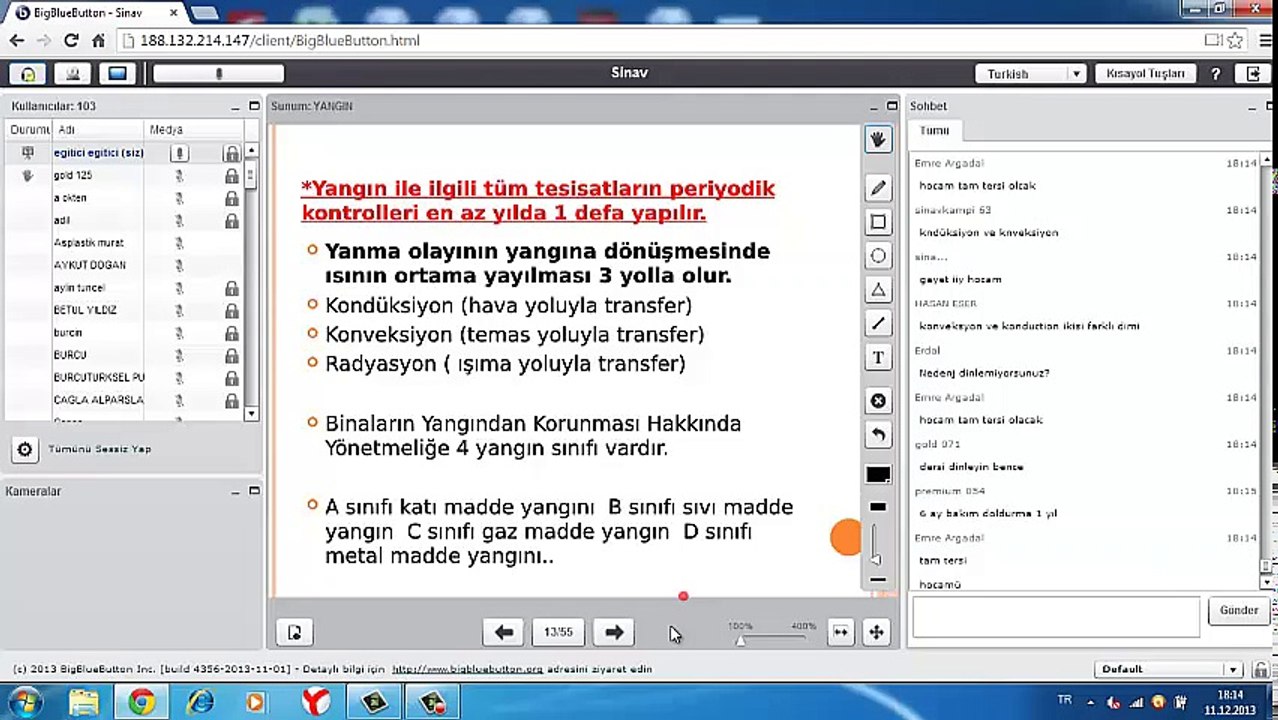Minimize the Sohbet chat panel
This screenshot has height=720, width=1278.
pos(1253,106)
